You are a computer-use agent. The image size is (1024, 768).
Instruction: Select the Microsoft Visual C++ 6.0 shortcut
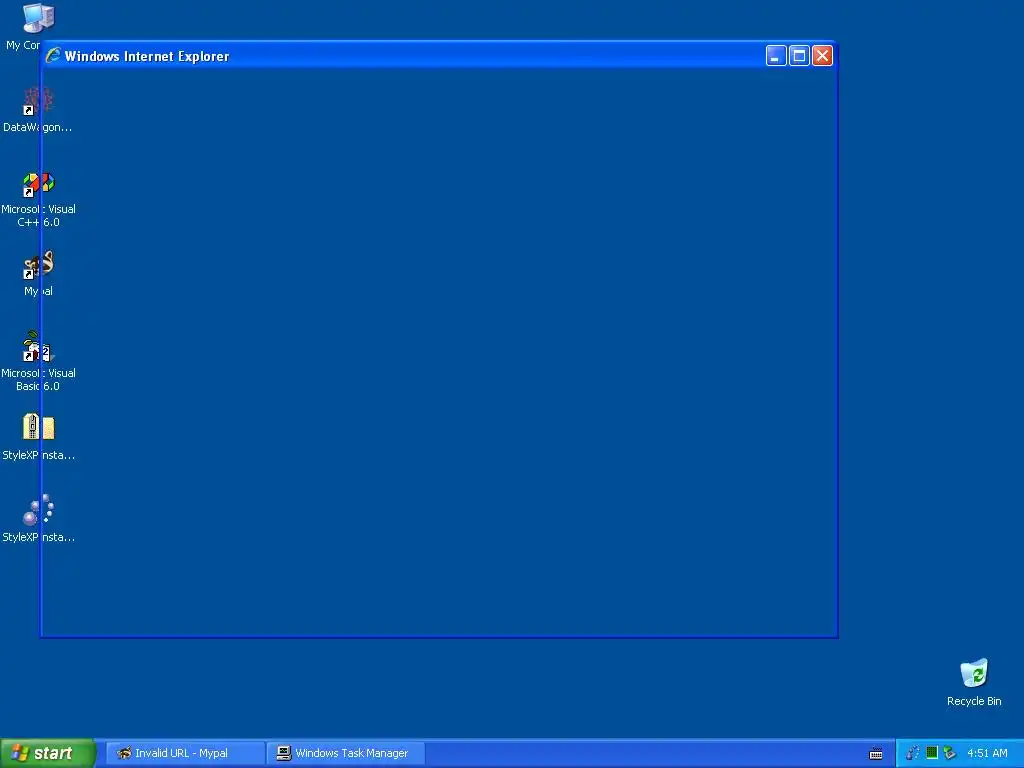tap(38, 184)
